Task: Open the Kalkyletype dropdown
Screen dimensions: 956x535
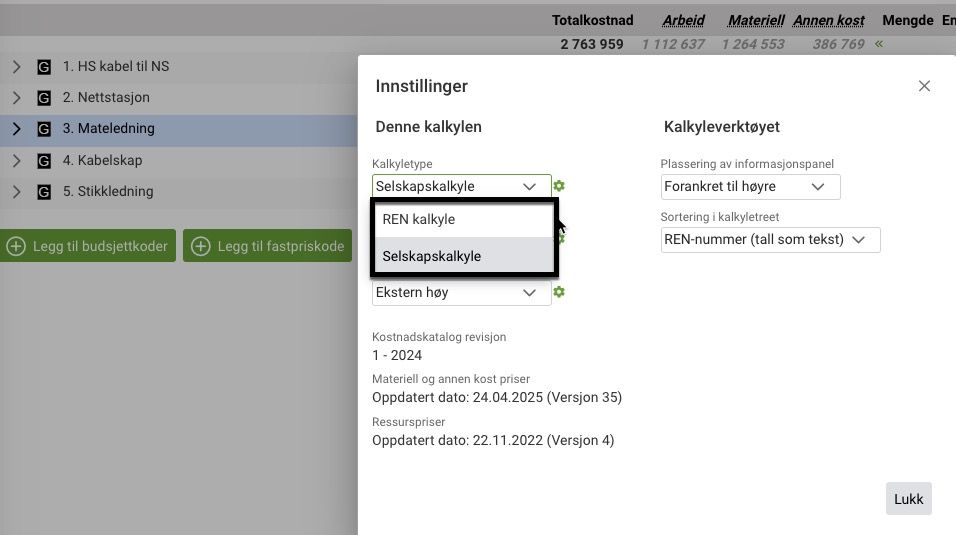Action: coord(462,186)
